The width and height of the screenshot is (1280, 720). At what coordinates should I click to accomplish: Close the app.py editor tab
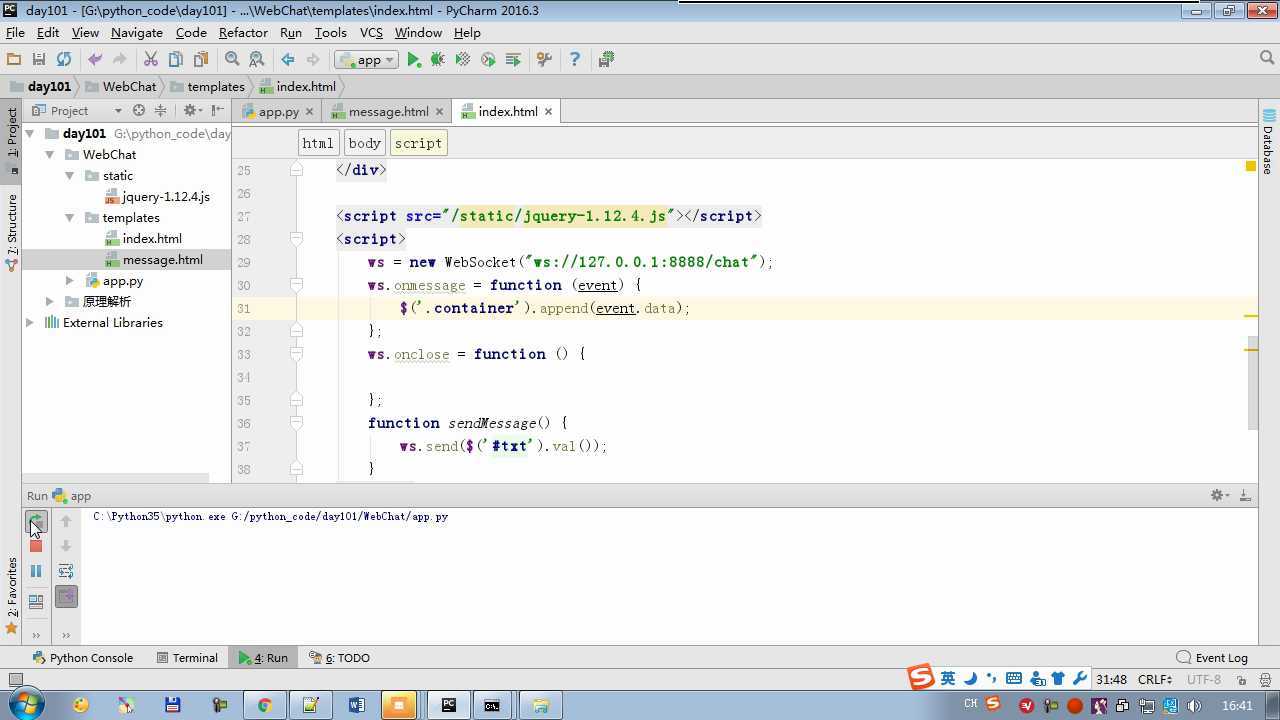click(309, 112)
